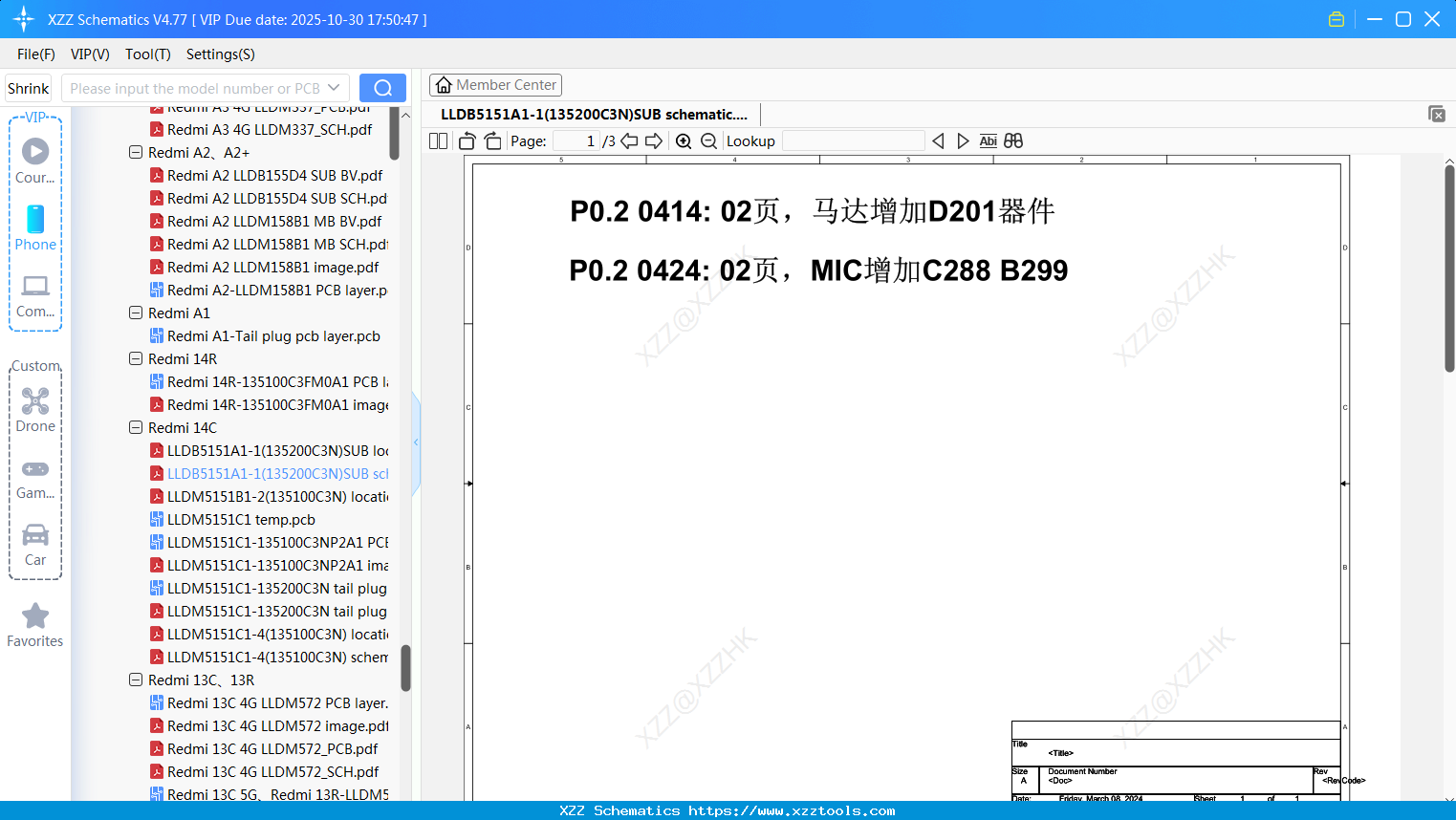Screen dimensions: 1456x820
Task: Collapse the Redmi A1 group
Action: (135, 313)
